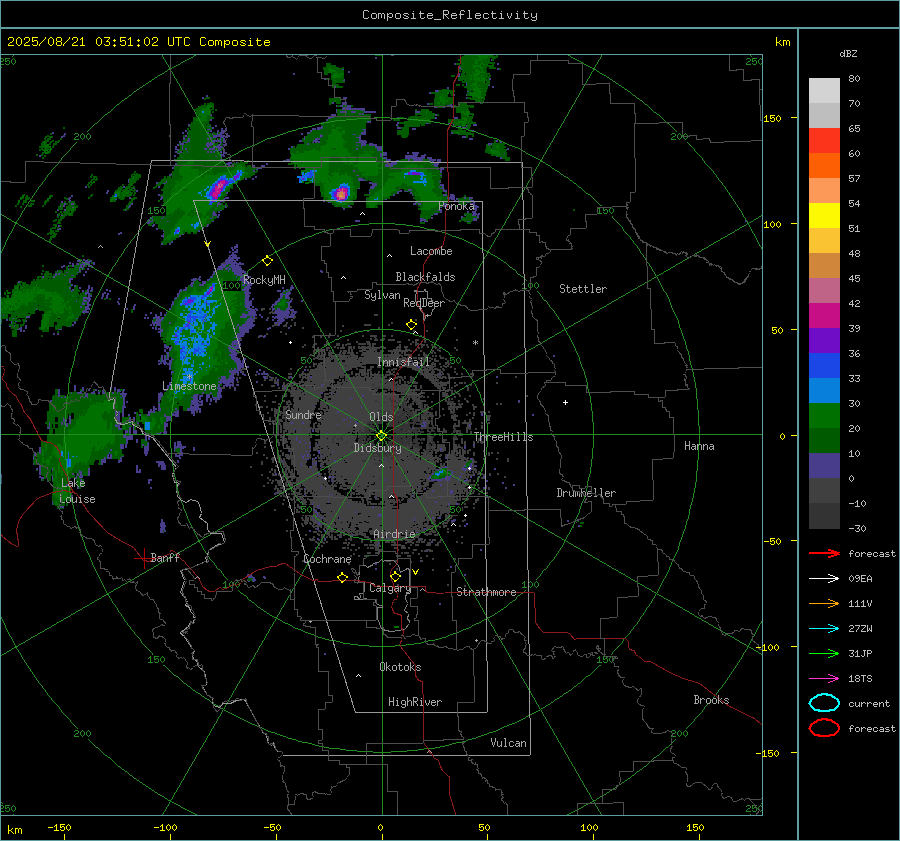
Task: Click the Calgary city label
Action: click(390, 588)
